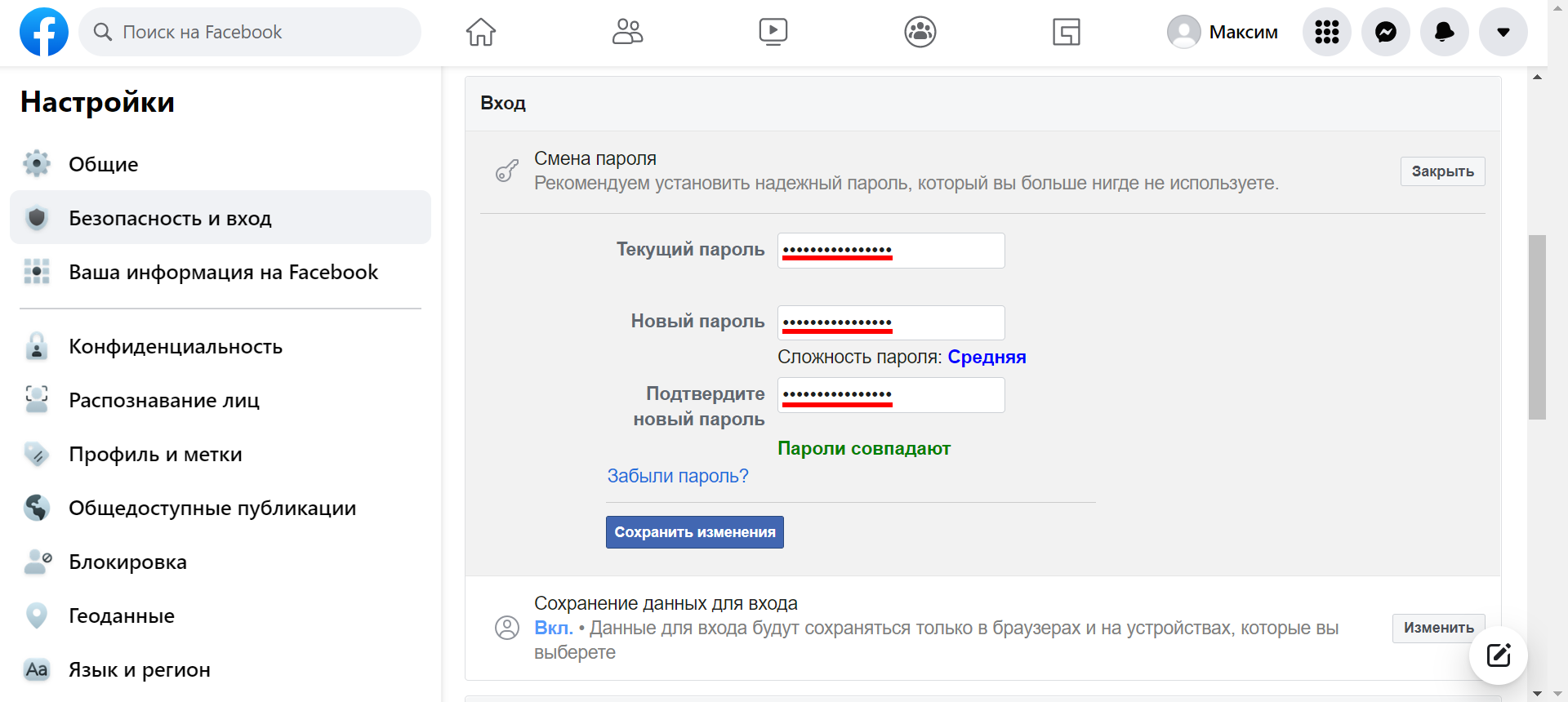This screenshot has width=1568, height=702.
Task: Open the nine-dot menu grid icon
Action: [x=1327, y=32]
